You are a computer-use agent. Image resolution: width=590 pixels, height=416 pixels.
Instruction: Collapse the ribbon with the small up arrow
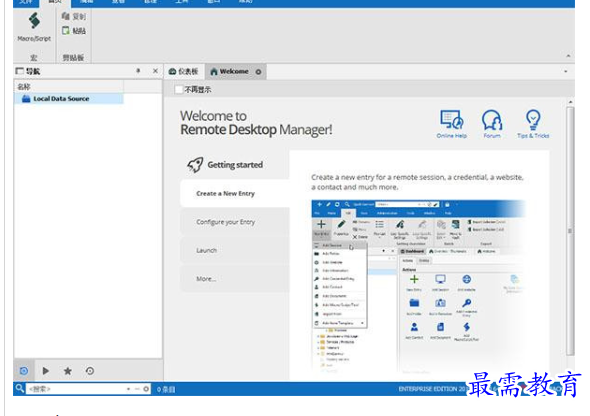tap(568, 56)
